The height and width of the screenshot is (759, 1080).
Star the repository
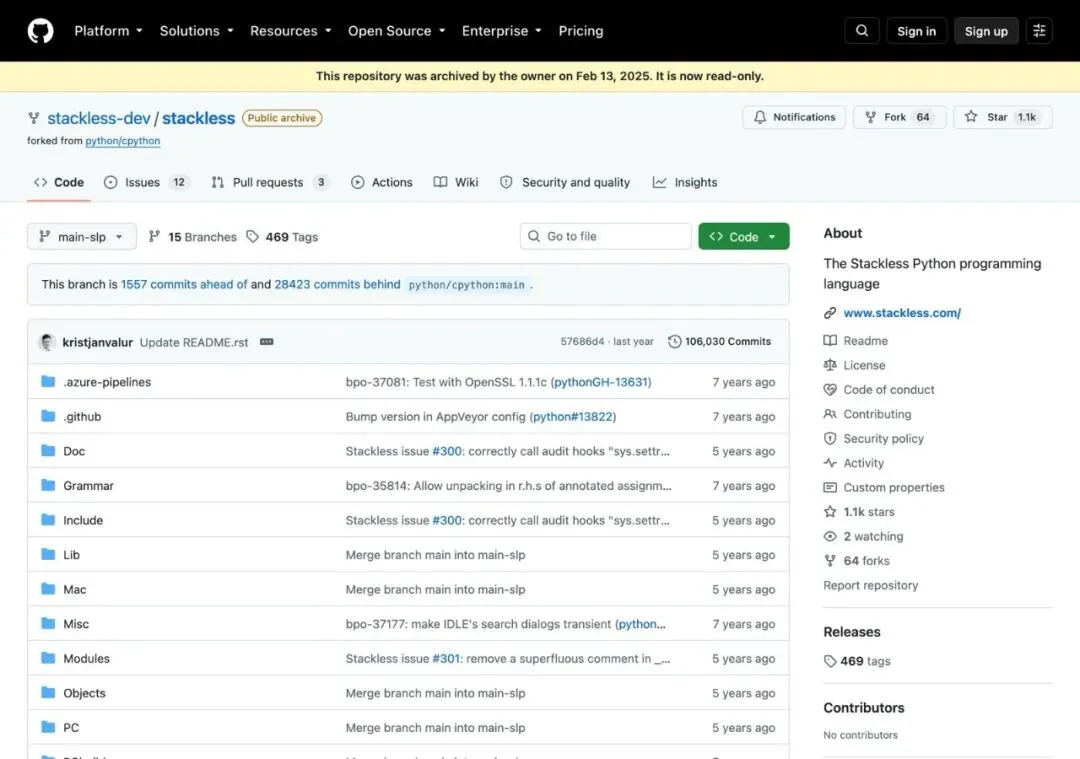(1003, 117)
